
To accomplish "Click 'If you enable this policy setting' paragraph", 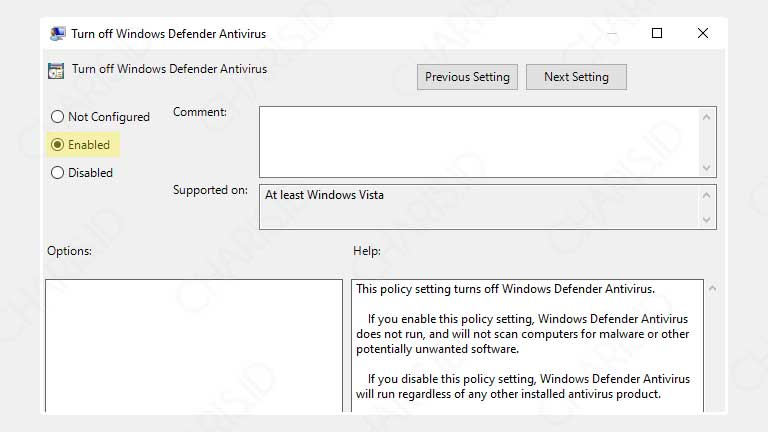I will tap(523, 334).
